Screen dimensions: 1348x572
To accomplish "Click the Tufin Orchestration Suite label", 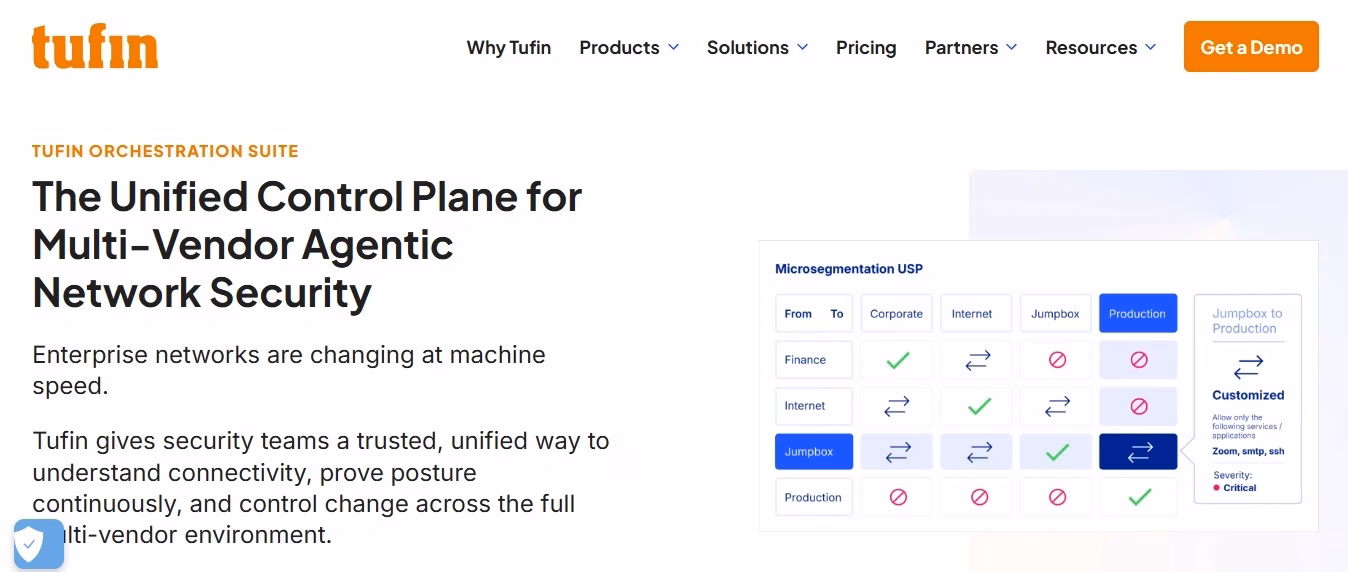I will point(165,151).
